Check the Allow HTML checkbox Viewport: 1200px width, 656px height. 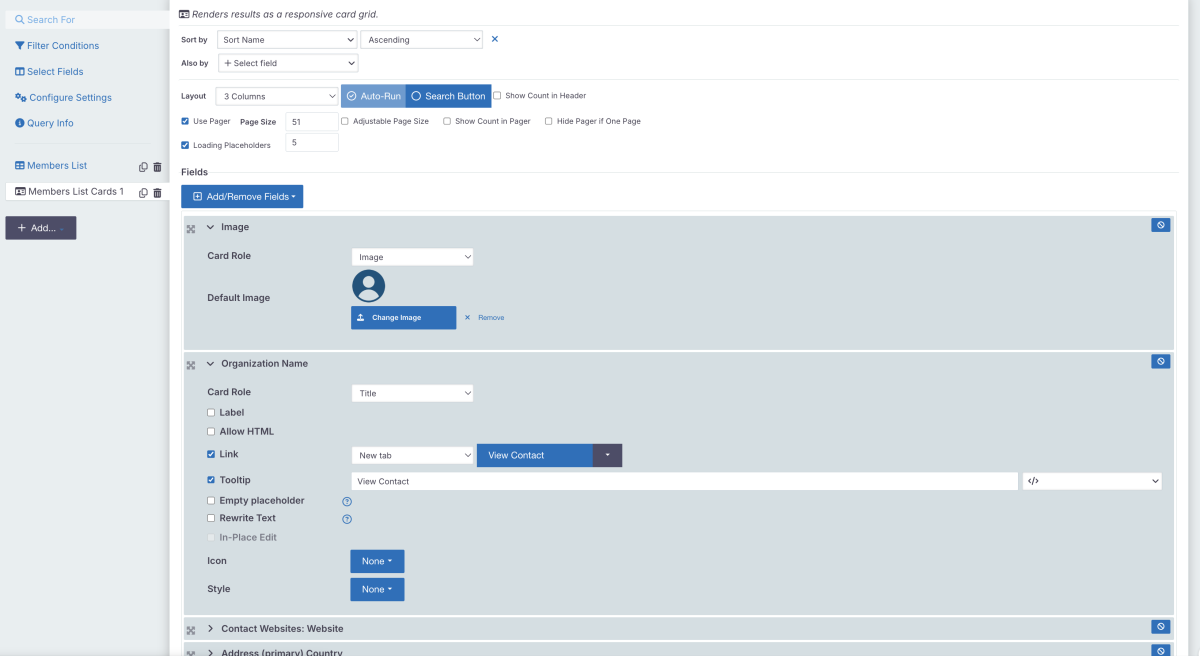coord(211,432)
